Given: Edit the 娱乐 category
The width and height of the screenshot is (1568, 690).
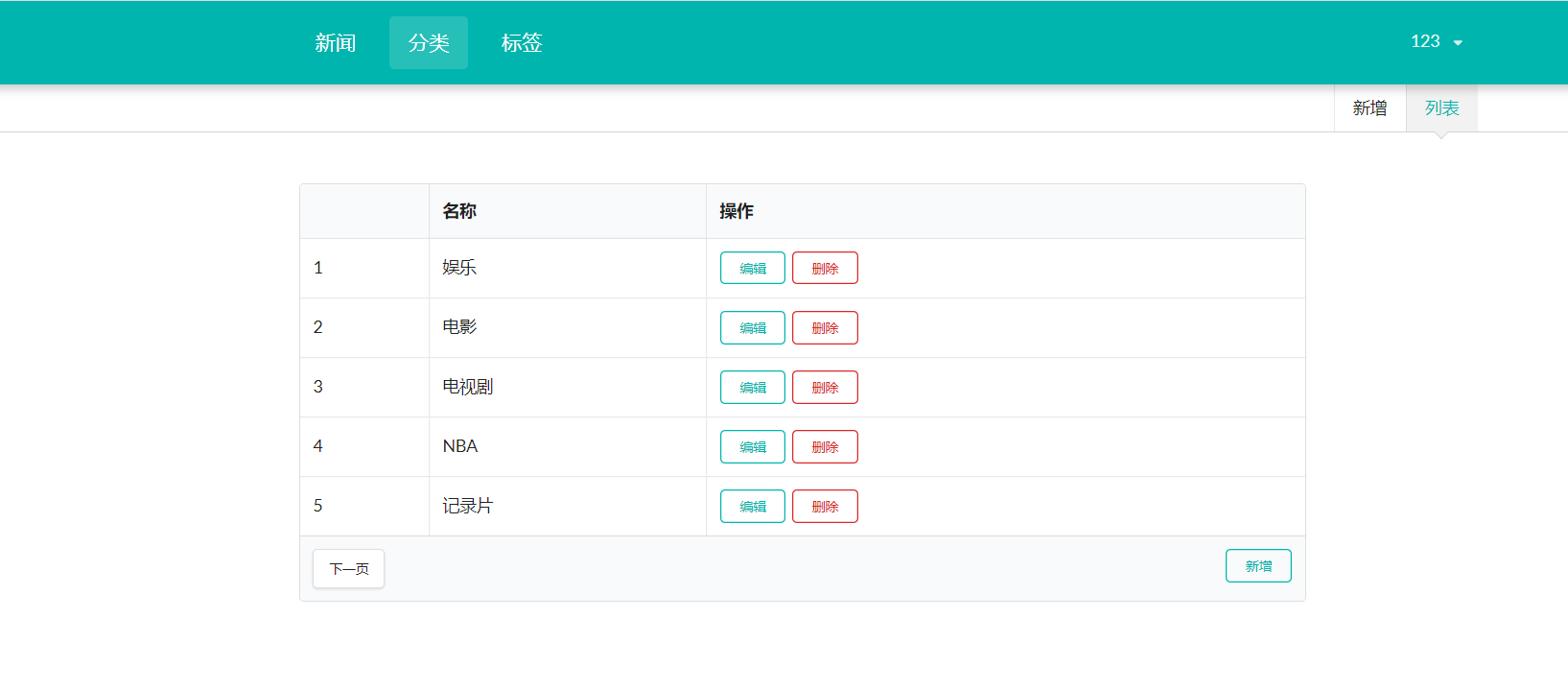Looking at the screenshot, I should point(753,268).
